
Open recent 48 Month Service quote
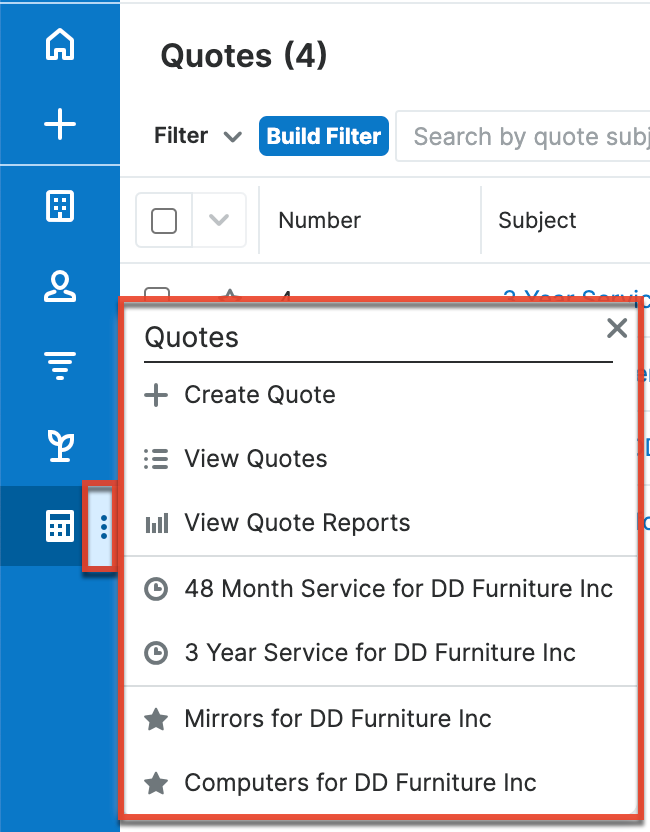(x=398, y=589)
